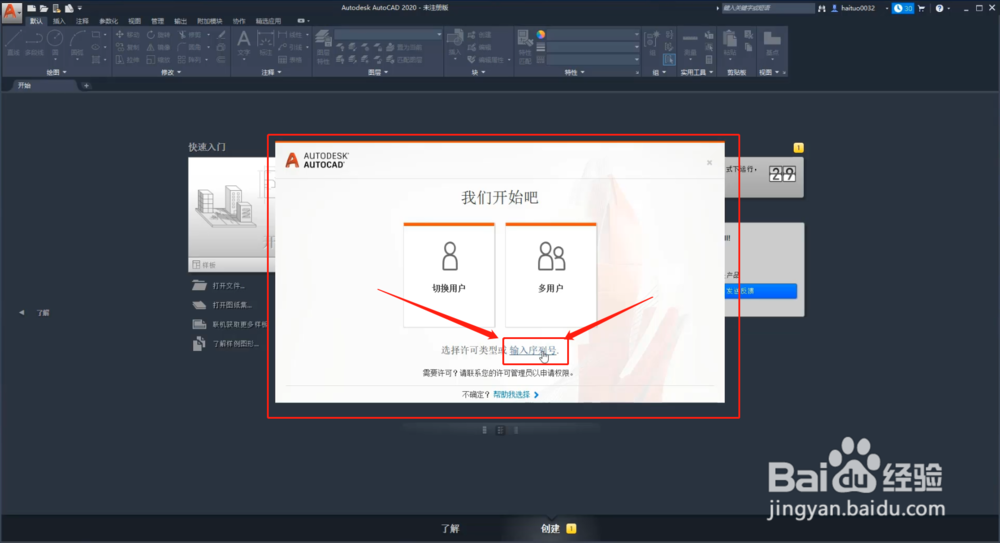
Task: Expand the Utilities (实用工具) panel
Action: tap(696, 72)
